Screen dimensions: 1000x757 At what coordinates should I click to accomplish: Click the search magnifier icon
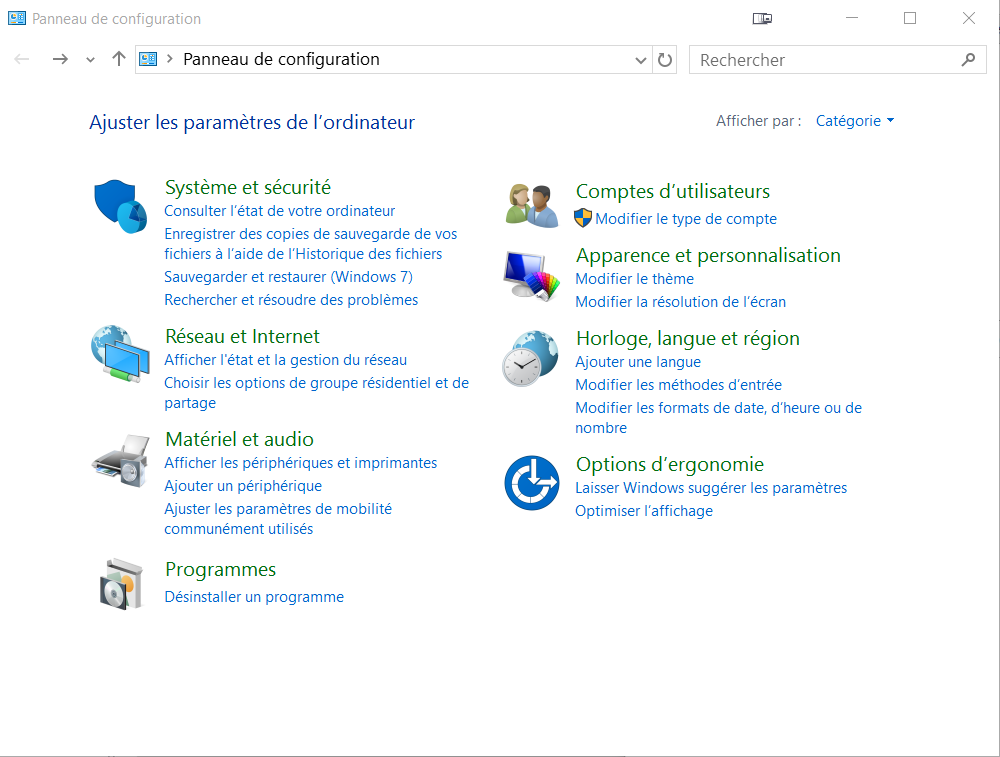(968, 60)
